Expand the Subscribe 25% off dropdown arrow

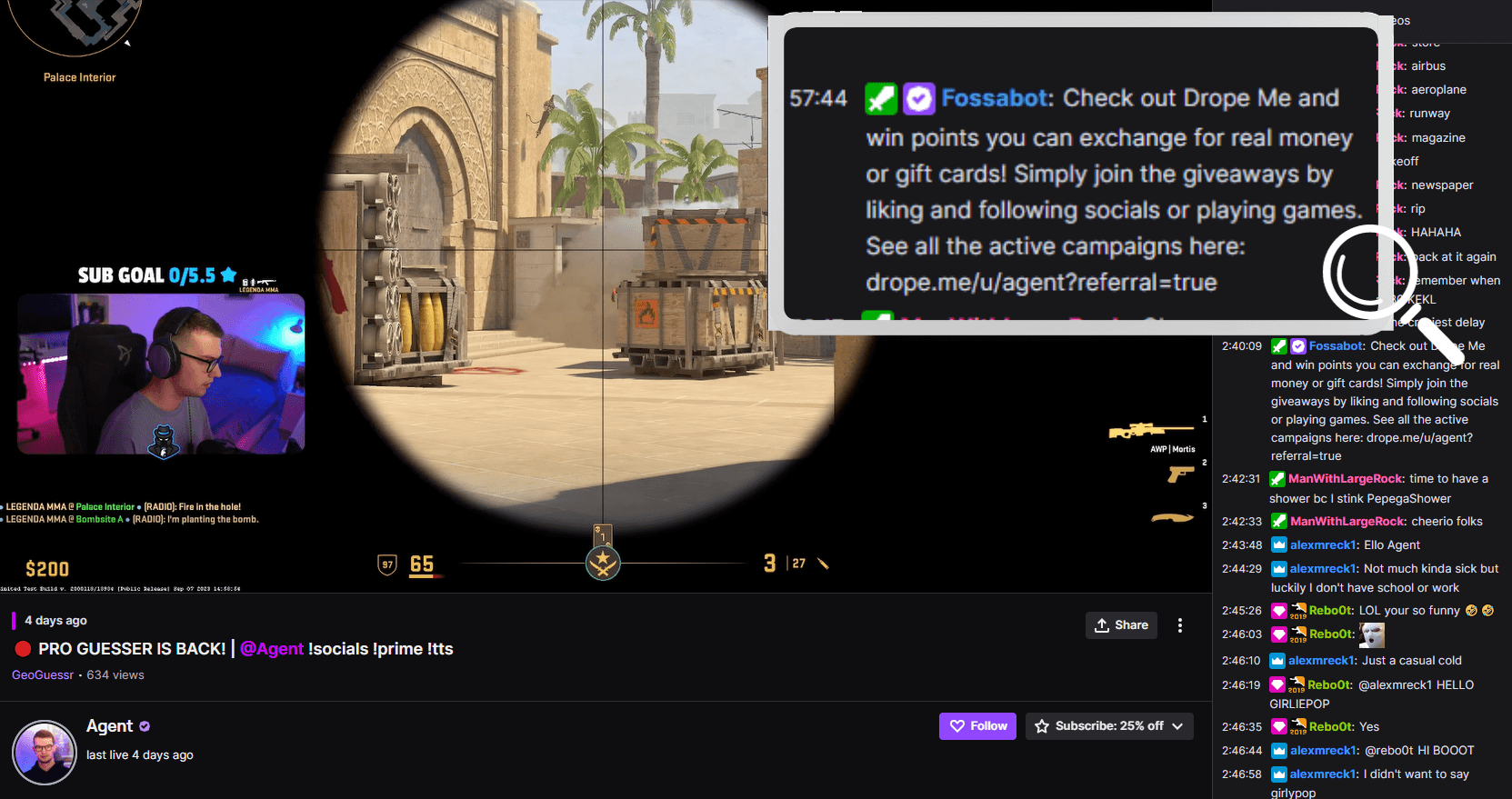pyautogui.click(x=1178, y=726)
